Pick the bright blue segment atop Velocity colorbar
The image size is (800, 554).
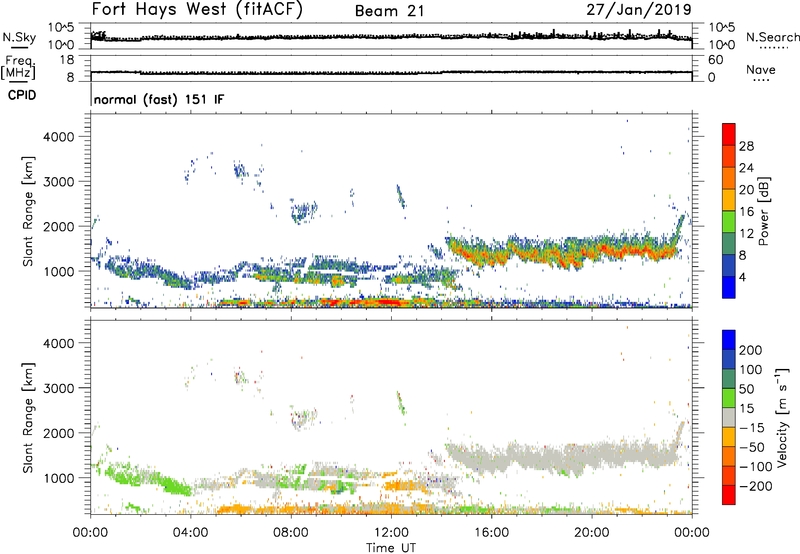pyautogui.click(x=729, y=340)
